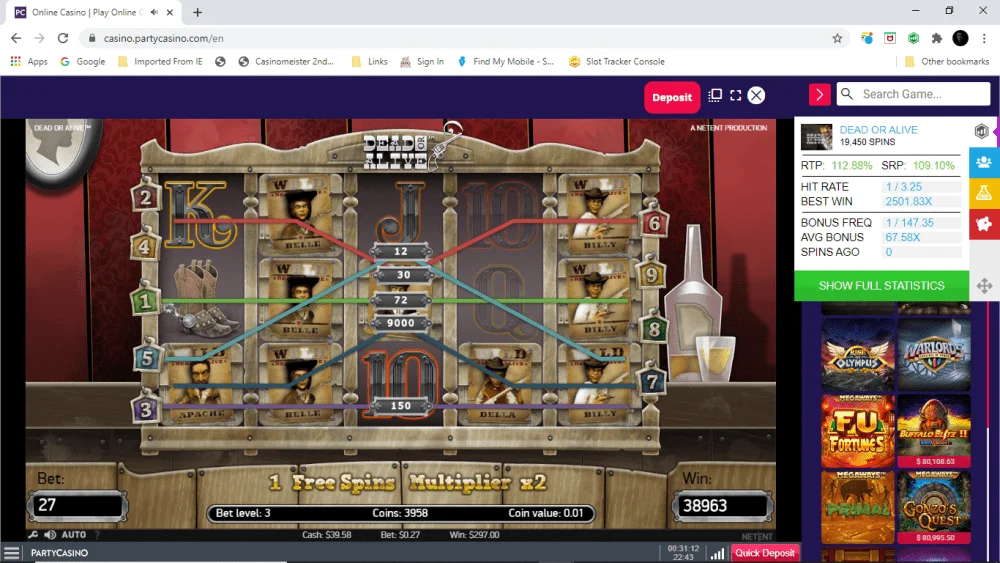
Task: Close the game with round X icon
Action: 756,96
